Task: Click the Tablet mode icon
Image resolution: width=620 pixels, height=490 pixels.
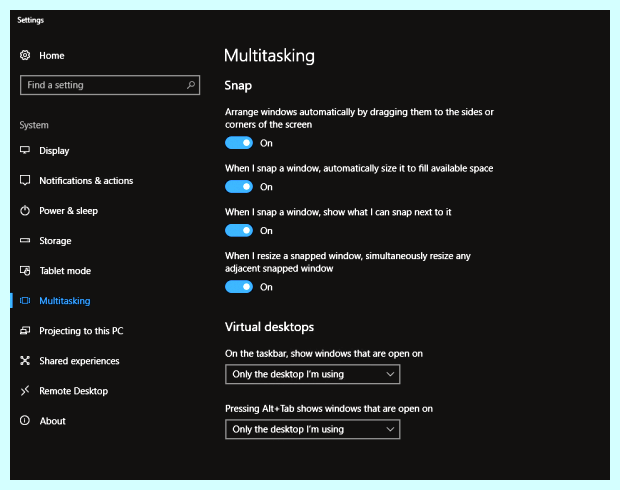Action: [25, 271]
